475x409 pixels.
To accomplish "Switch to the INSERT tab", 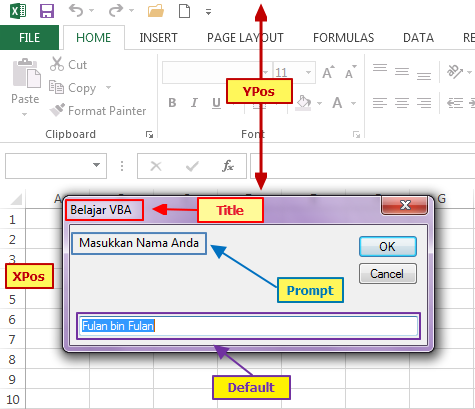I will pos(158,38).
